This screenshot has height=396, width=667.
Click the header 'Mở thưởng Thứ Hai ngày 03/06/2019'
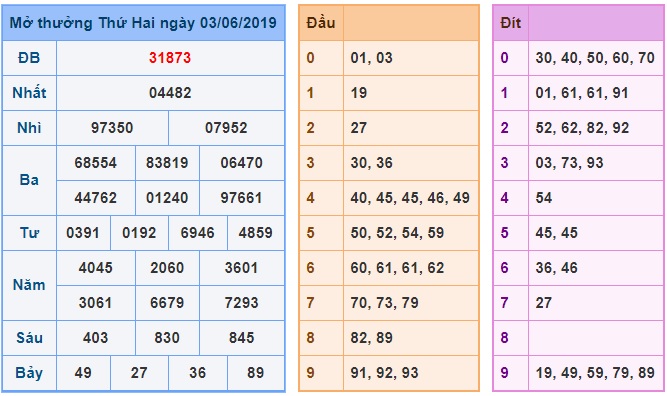coord(143,23)
